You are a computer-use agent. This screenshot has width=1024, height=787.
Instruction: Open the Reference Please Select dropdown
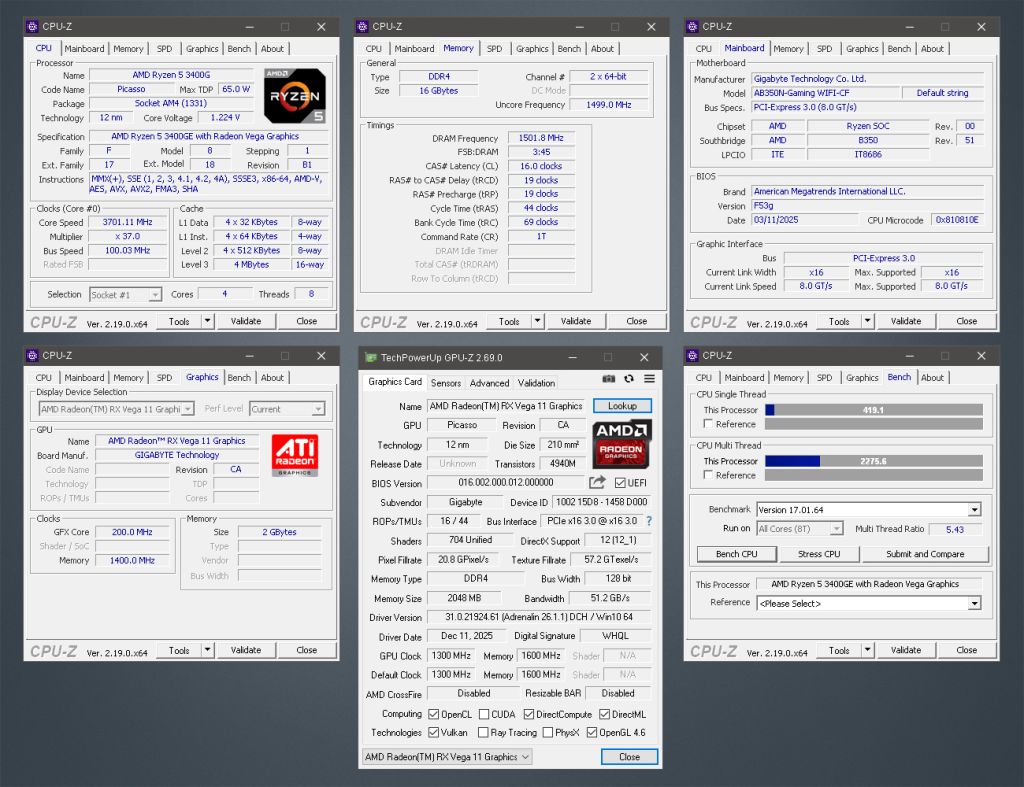869,603
